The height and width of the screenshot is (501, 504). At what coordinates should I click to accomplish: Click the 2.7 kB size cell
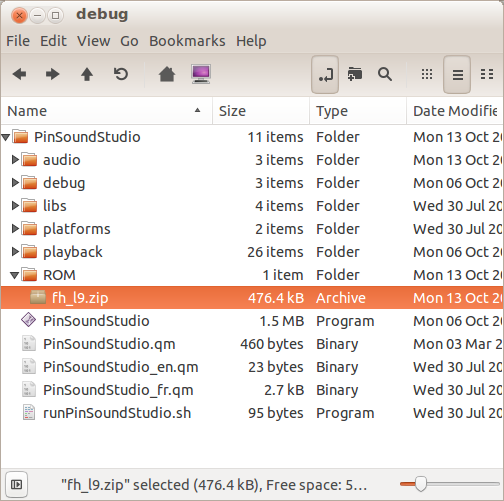tap(284, 390)
